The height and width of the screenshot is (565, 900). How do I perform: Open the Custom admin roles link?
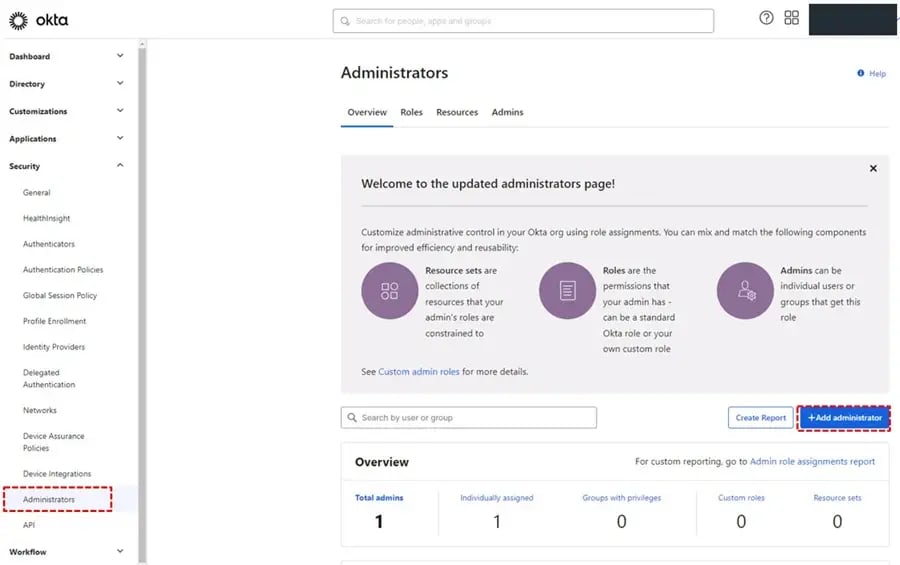(x=419, y=371)
